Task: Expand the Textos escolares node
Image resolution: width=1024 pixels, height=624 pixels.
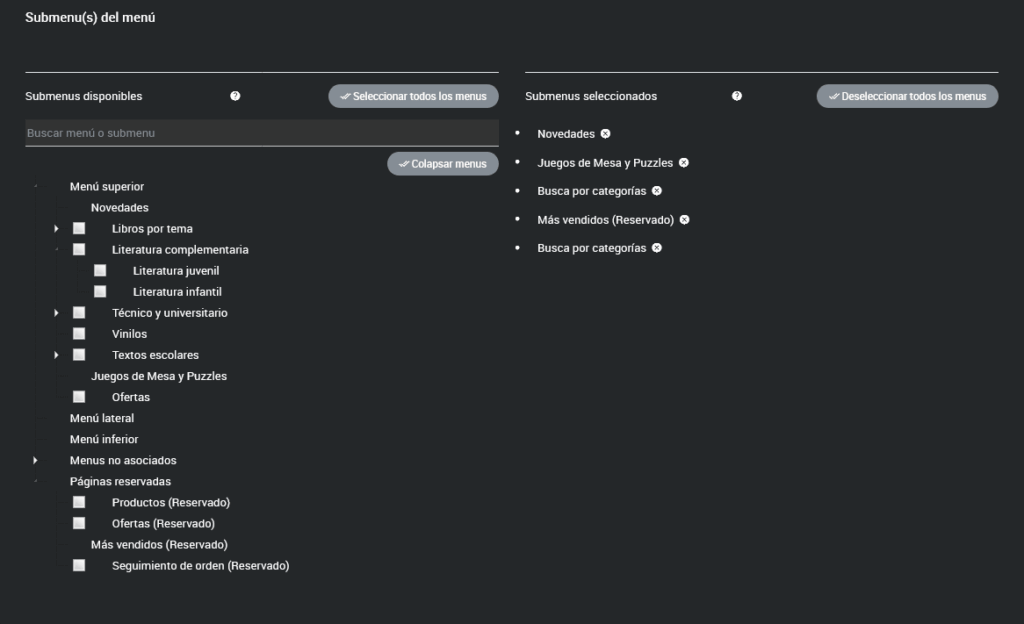Action: pos(57,355)
